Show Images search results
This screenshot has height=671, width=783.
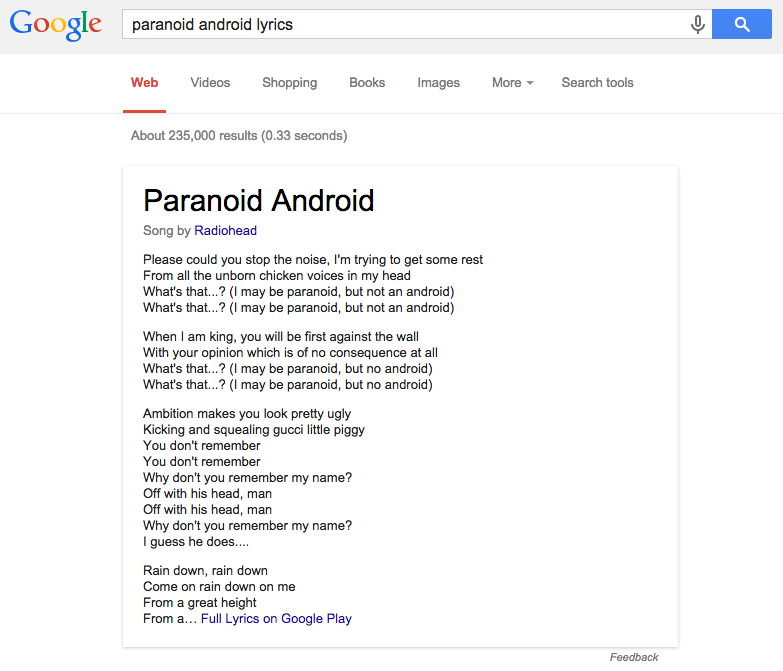pos(438,83)
